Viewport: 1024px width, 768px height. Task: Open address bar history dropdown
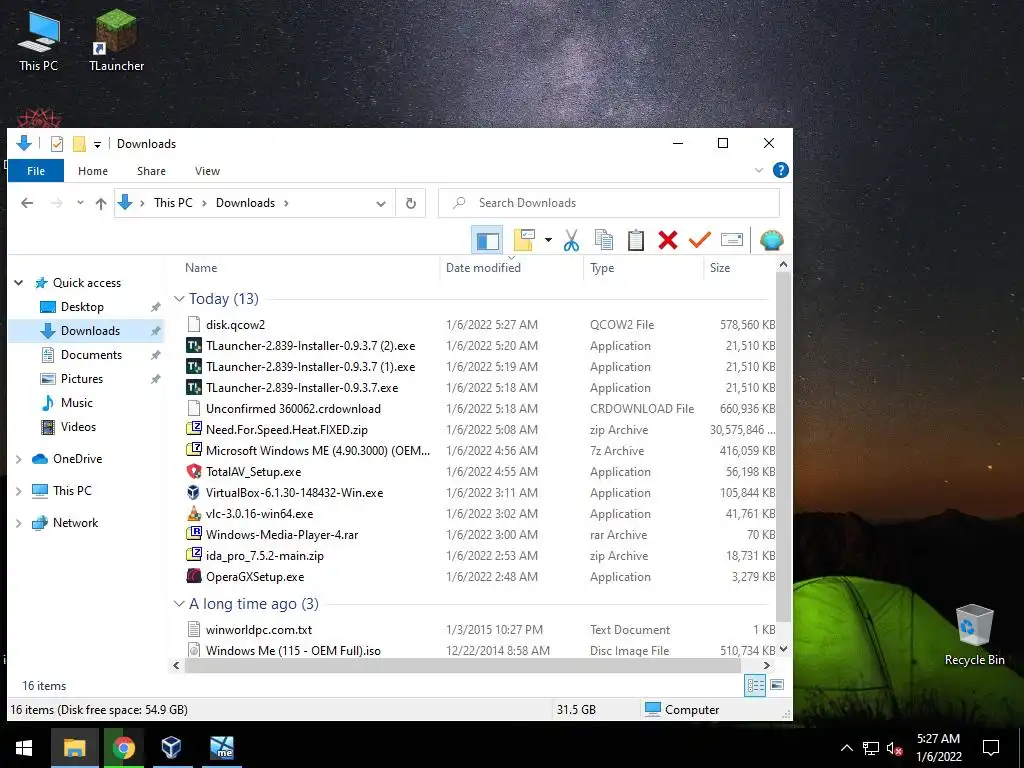tap(381, 204)
